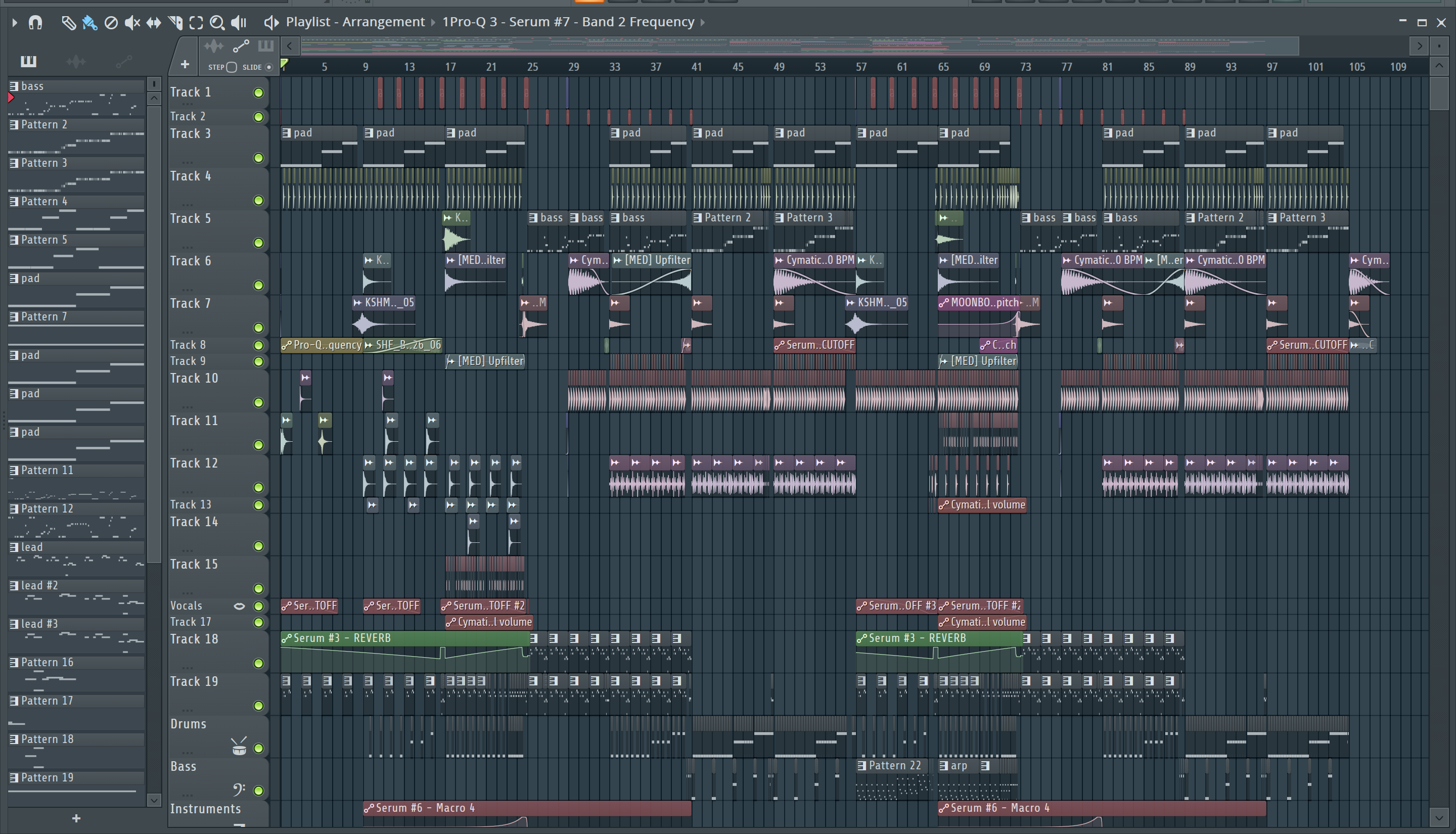Select the Select marquee tool
The width and height of the screenshot is (1456, 834).
(x=196, y=22)
